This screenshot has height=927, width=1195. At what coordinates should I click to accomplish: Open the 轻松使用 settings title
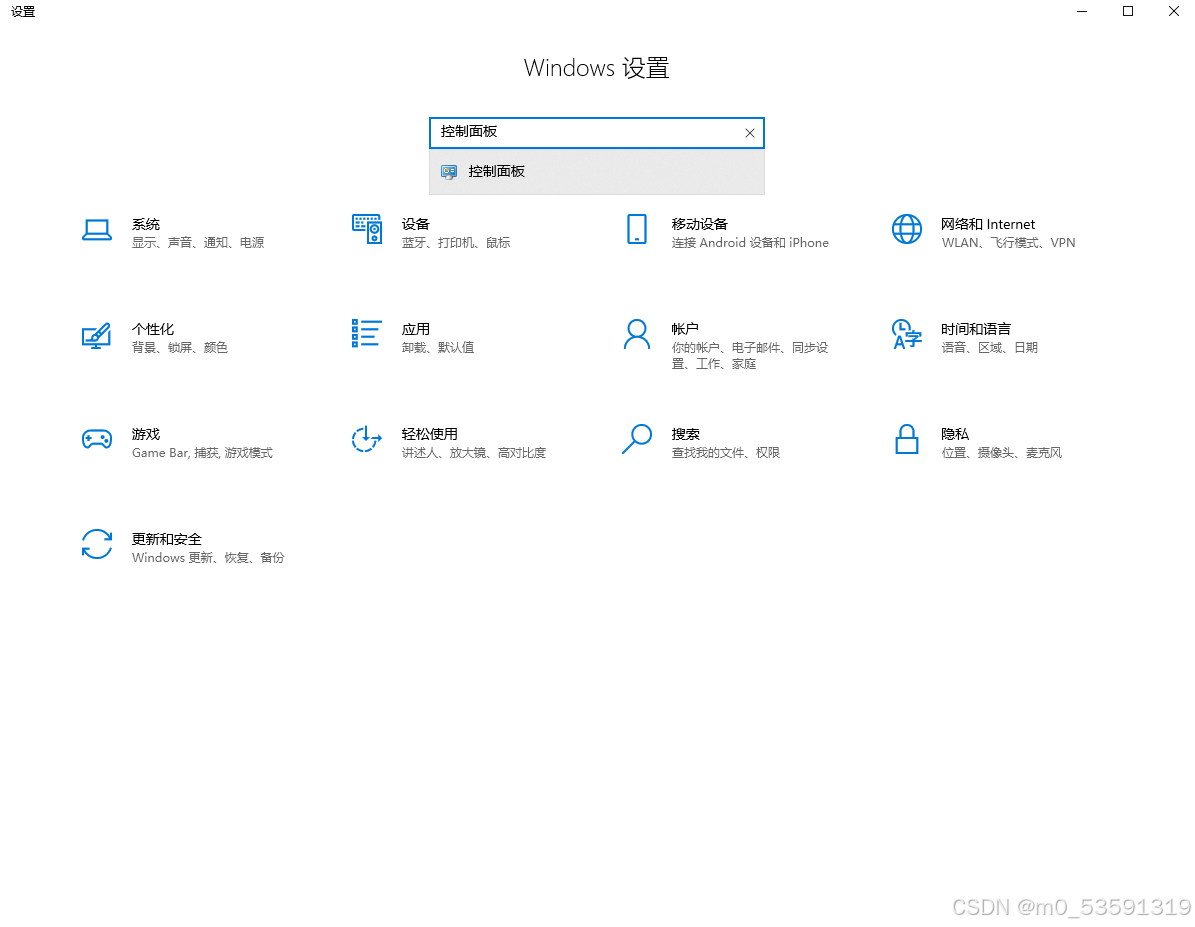click(x=430, y=435)
